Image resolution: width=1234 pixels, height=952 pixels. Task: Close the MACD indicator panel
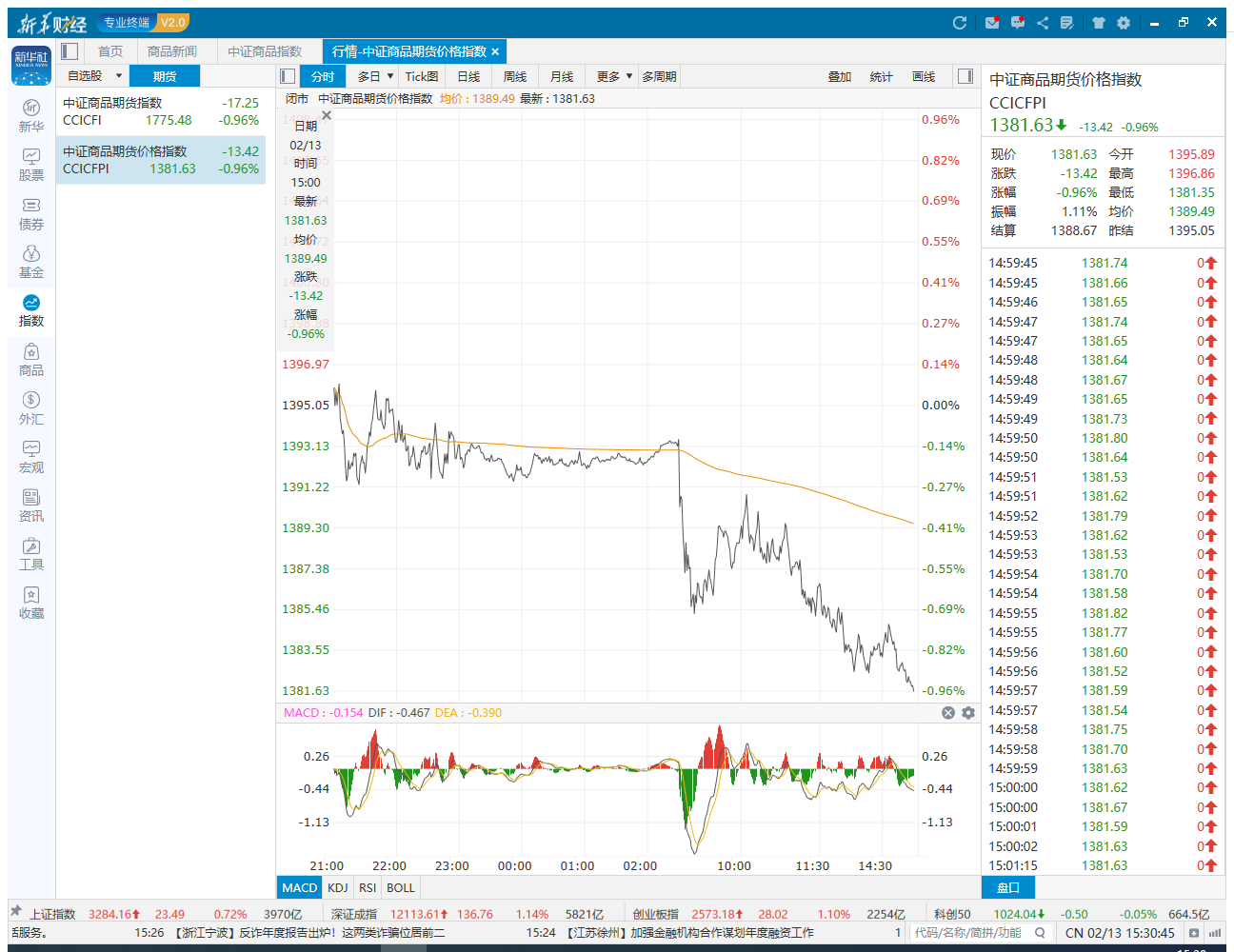coord(948,713)
